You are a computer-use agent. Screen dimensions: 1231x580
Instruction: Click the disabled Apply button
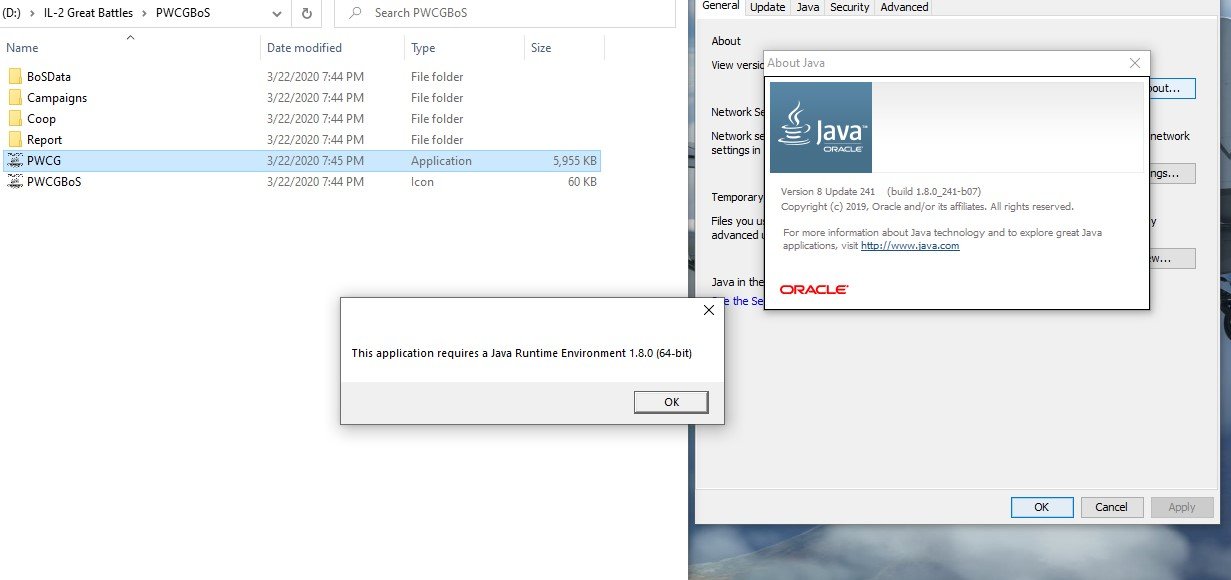click(1182, 507)
